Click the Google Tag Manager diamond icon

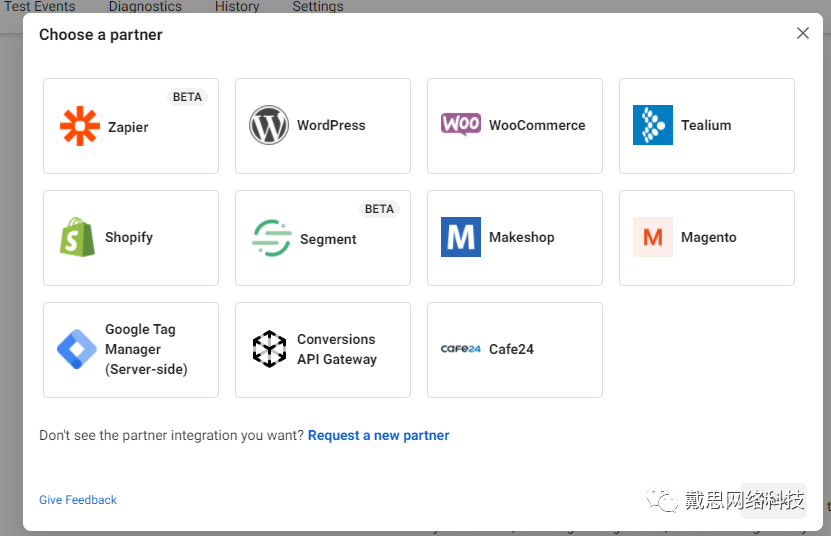pos(77,349)
